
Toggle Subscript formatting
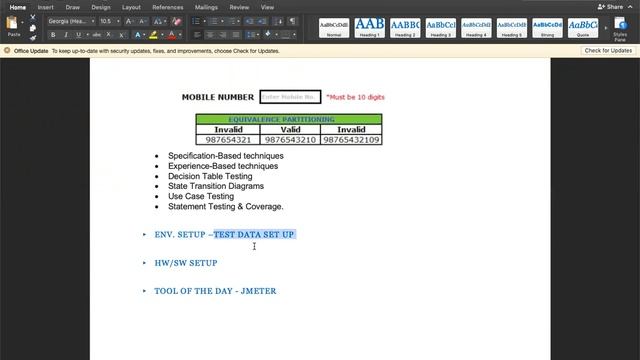pyautogui.click(x=109, y=35)
